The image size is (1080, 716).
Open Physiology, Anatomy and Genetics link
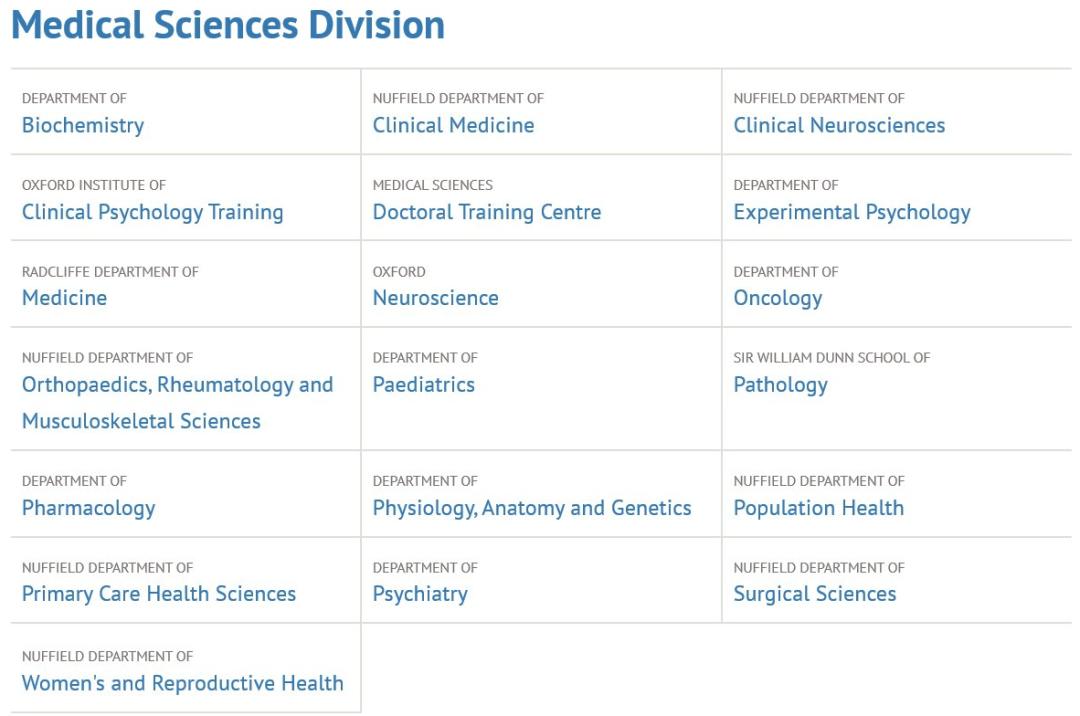tap(532, 508)
